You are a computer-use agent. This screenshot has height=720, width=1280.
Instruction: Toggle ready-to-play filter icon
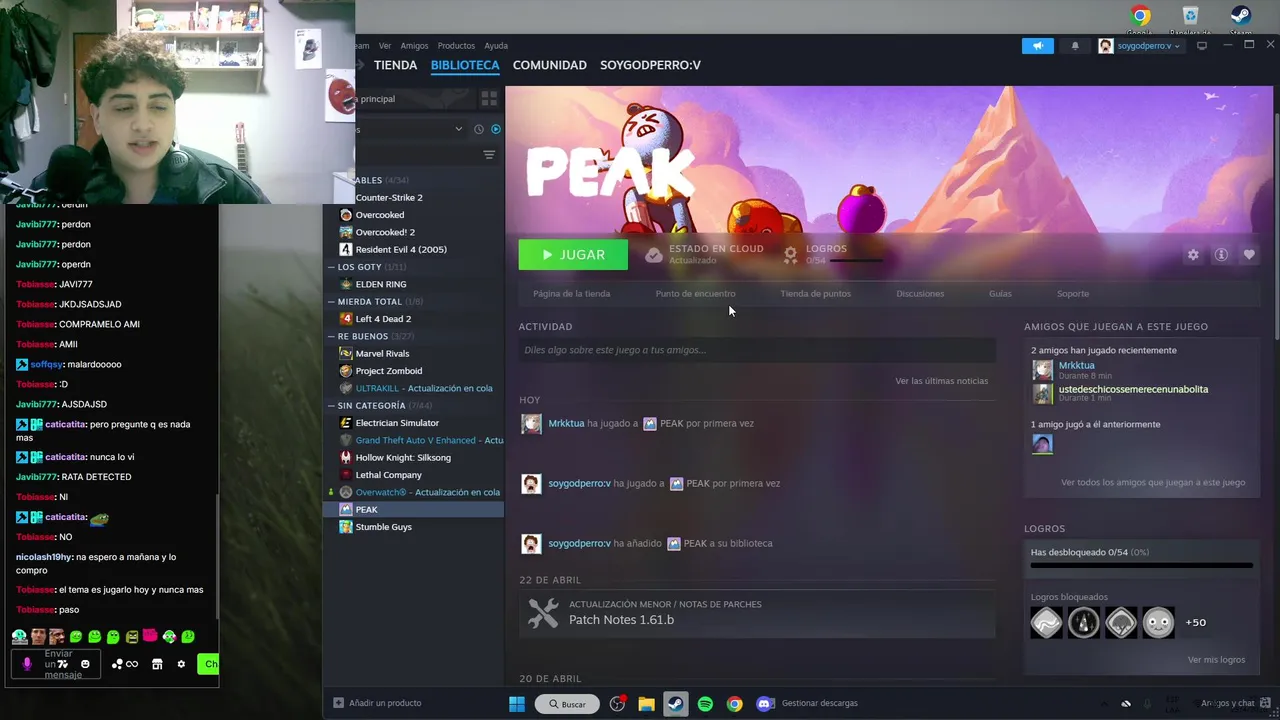pos(496,129)
